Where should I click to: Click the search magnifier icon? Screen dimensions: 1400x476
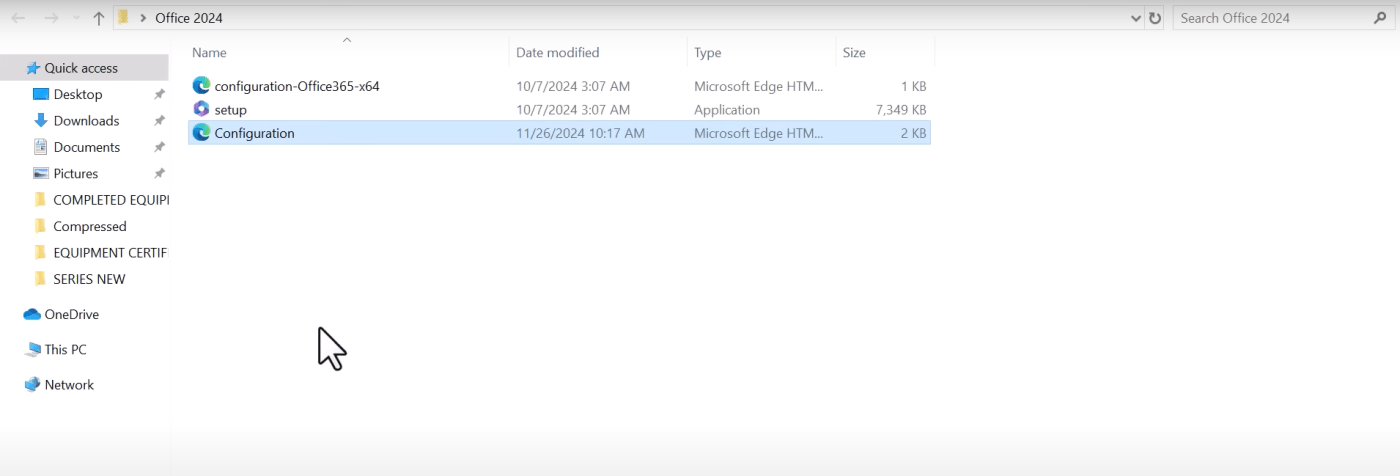[x=1380, y=18]
